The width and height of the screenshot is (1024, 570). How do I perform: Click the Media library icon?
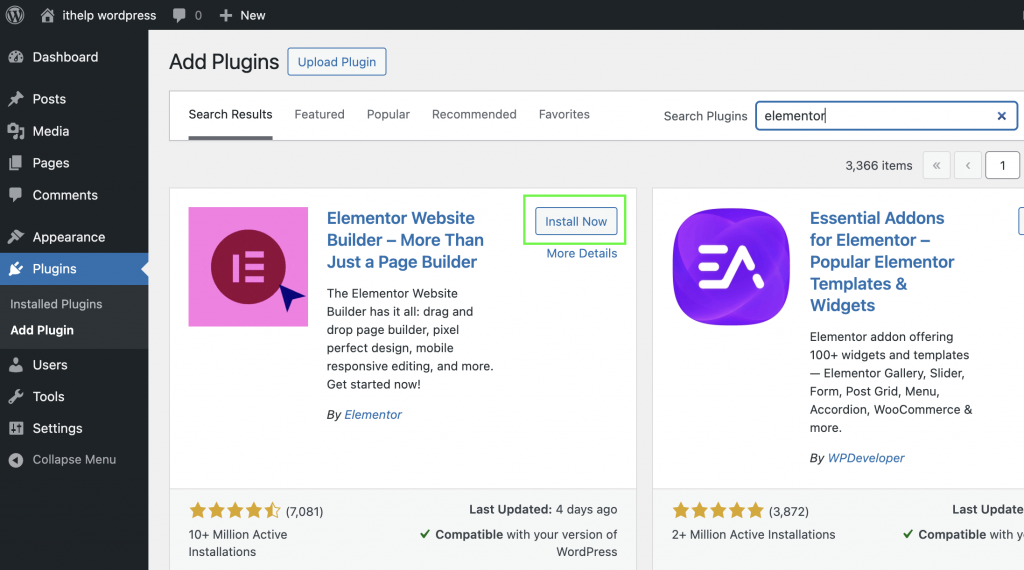16,131
